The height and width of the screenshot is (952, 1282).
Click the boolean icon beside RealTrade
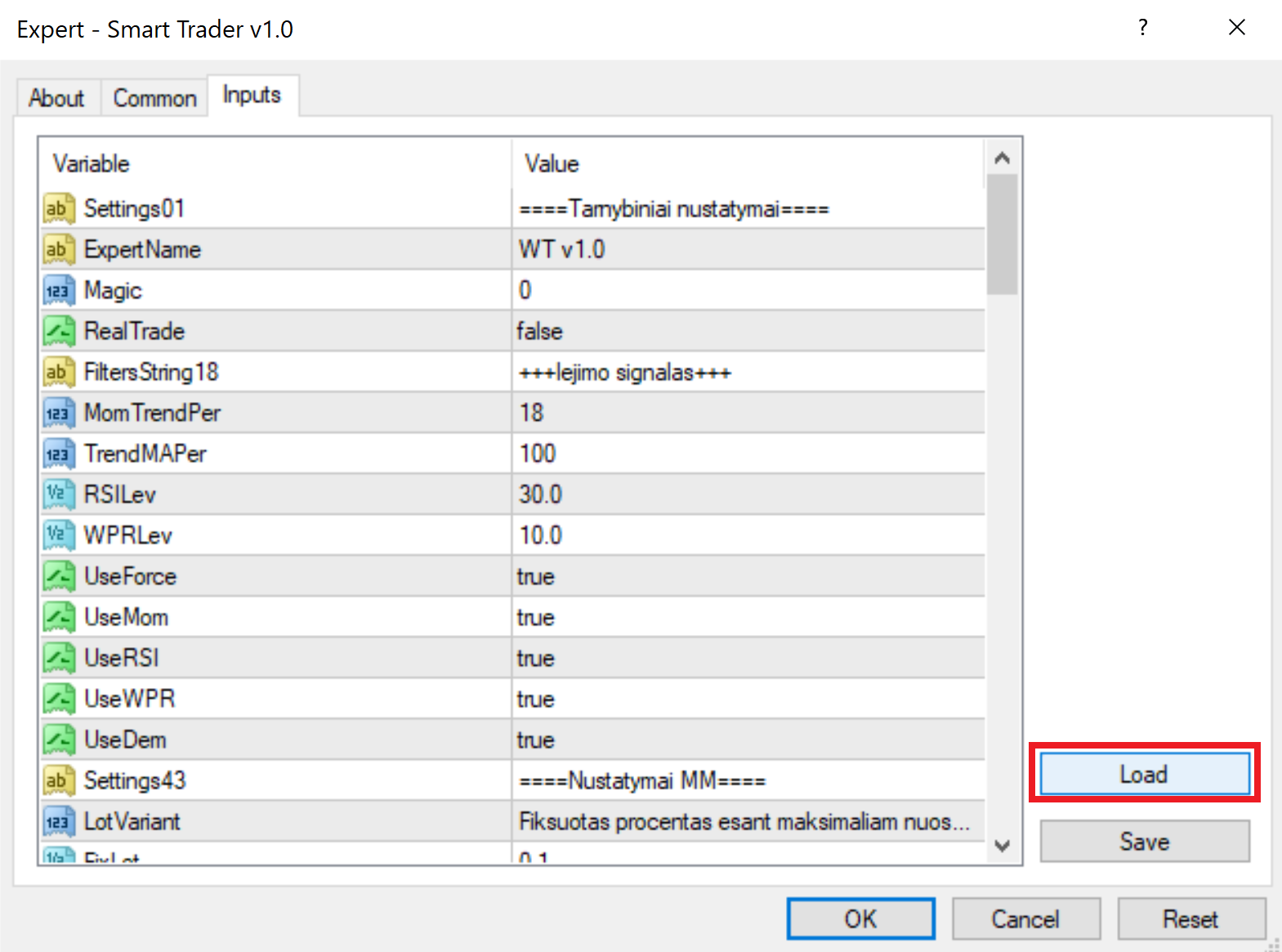(x=59, y=331)
